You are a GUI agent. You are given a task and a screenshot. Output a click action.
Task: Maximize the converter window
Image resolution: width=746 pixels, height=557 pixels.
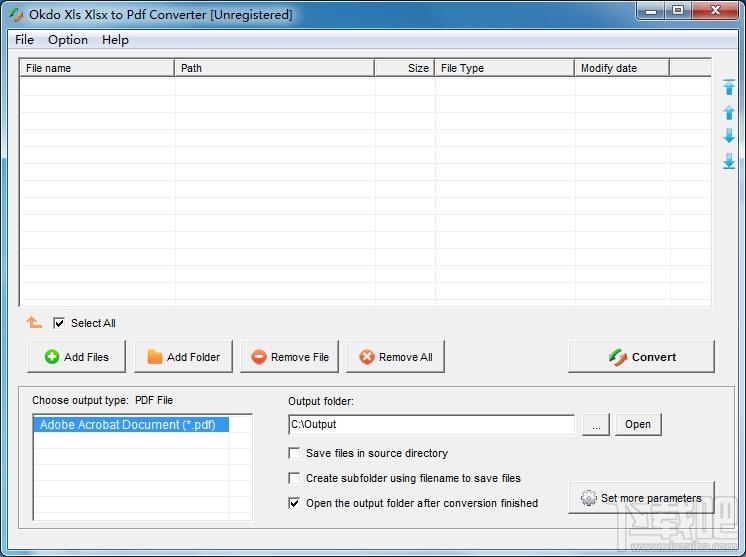pyautogui.click(x=678, y=10)
